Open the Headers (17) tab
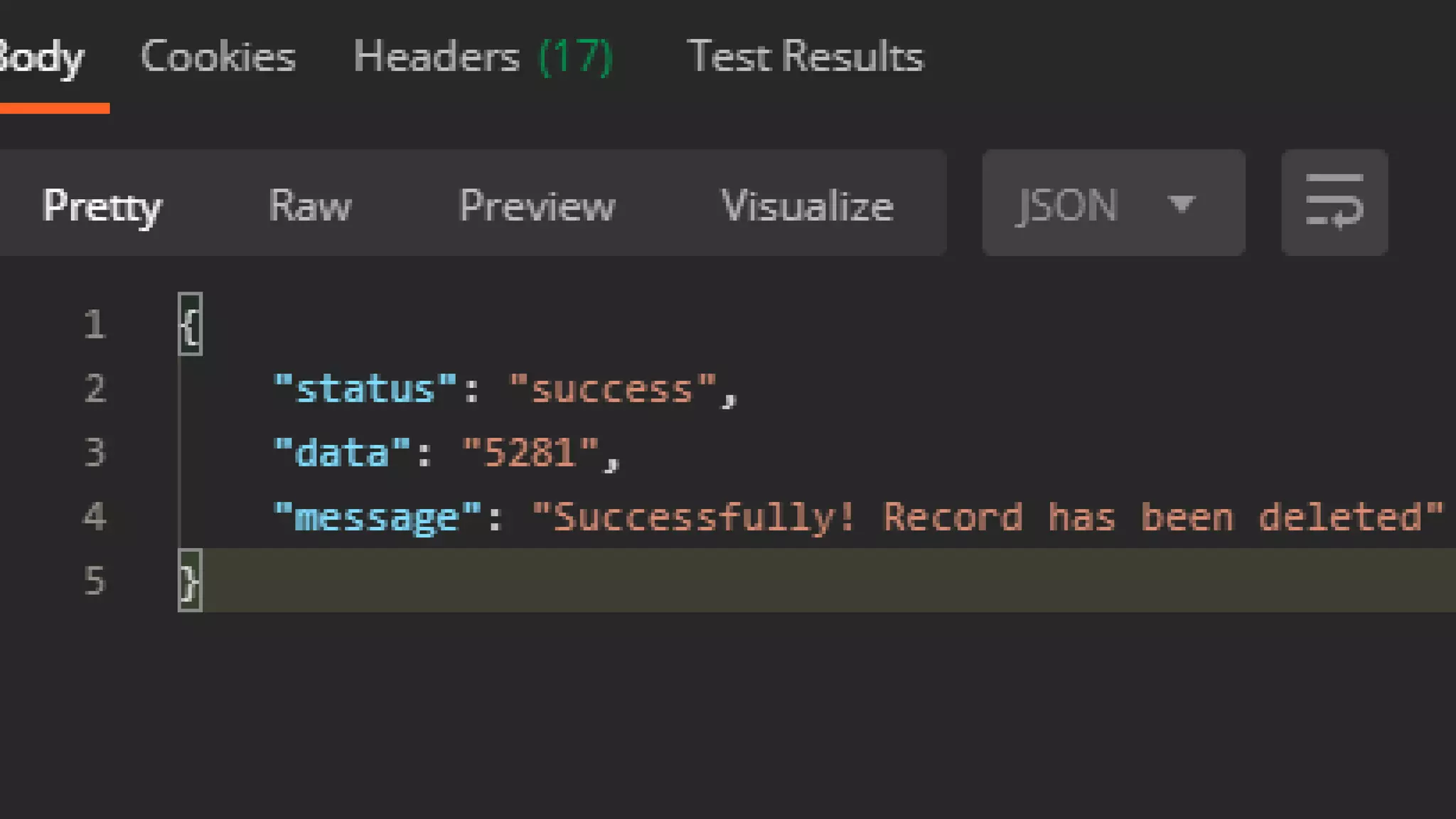1456x819 pixels. [x=483, y=56]
